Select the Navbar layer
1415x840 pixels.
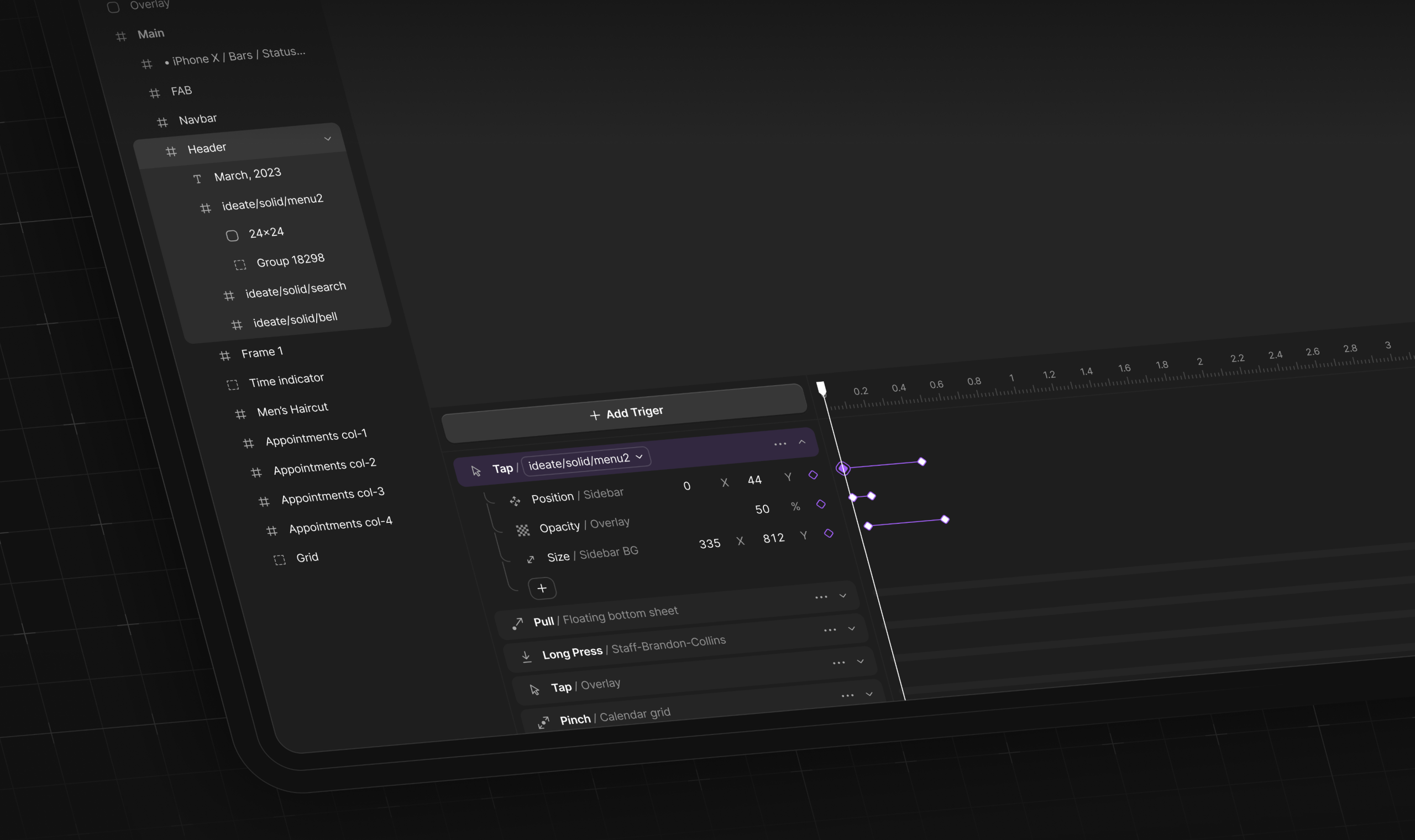pyautogui.click(x=197, y=119)
